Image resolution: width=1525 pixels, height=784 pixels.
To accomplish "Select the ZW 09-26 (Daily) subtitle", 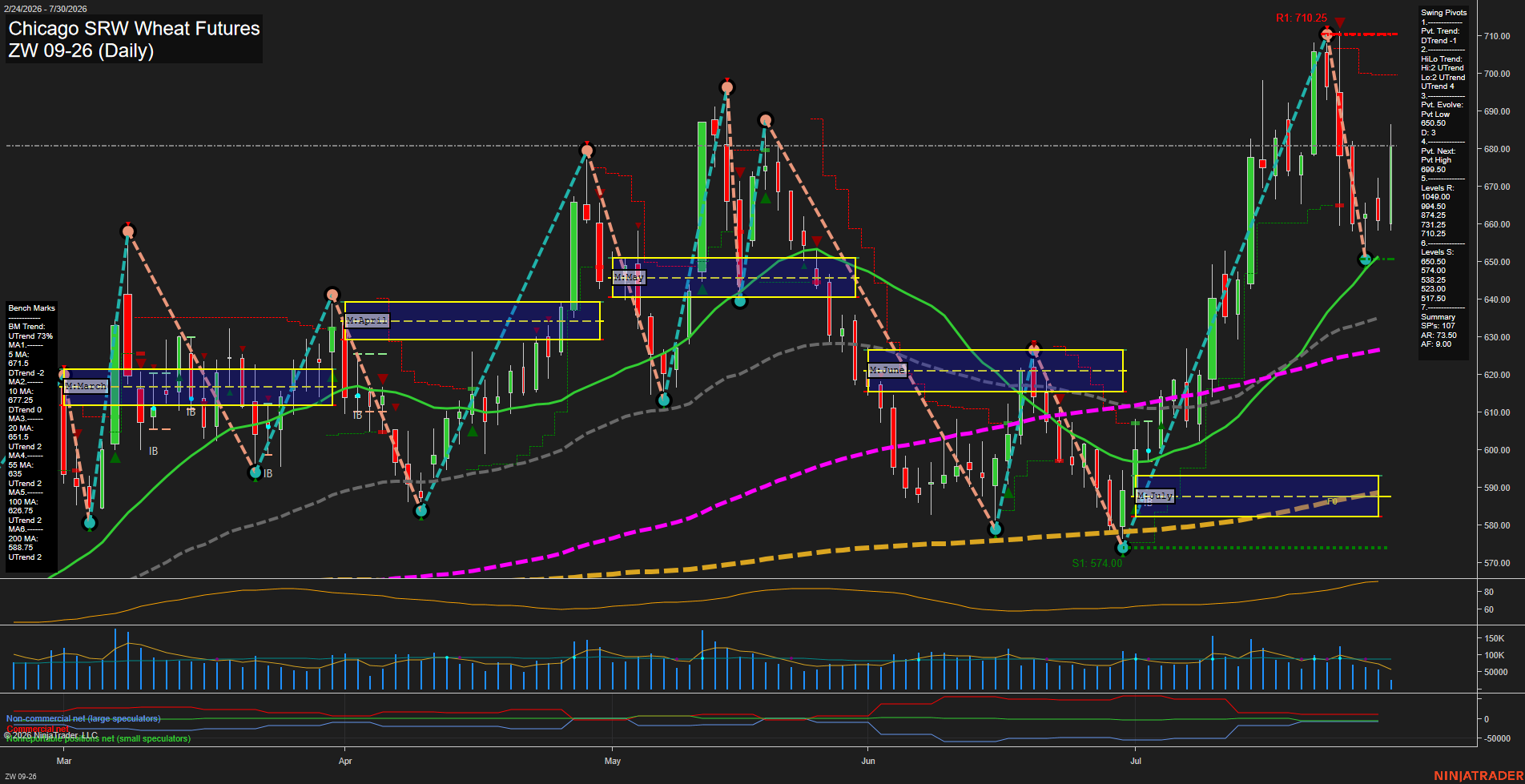I will [x=81, y=50].
